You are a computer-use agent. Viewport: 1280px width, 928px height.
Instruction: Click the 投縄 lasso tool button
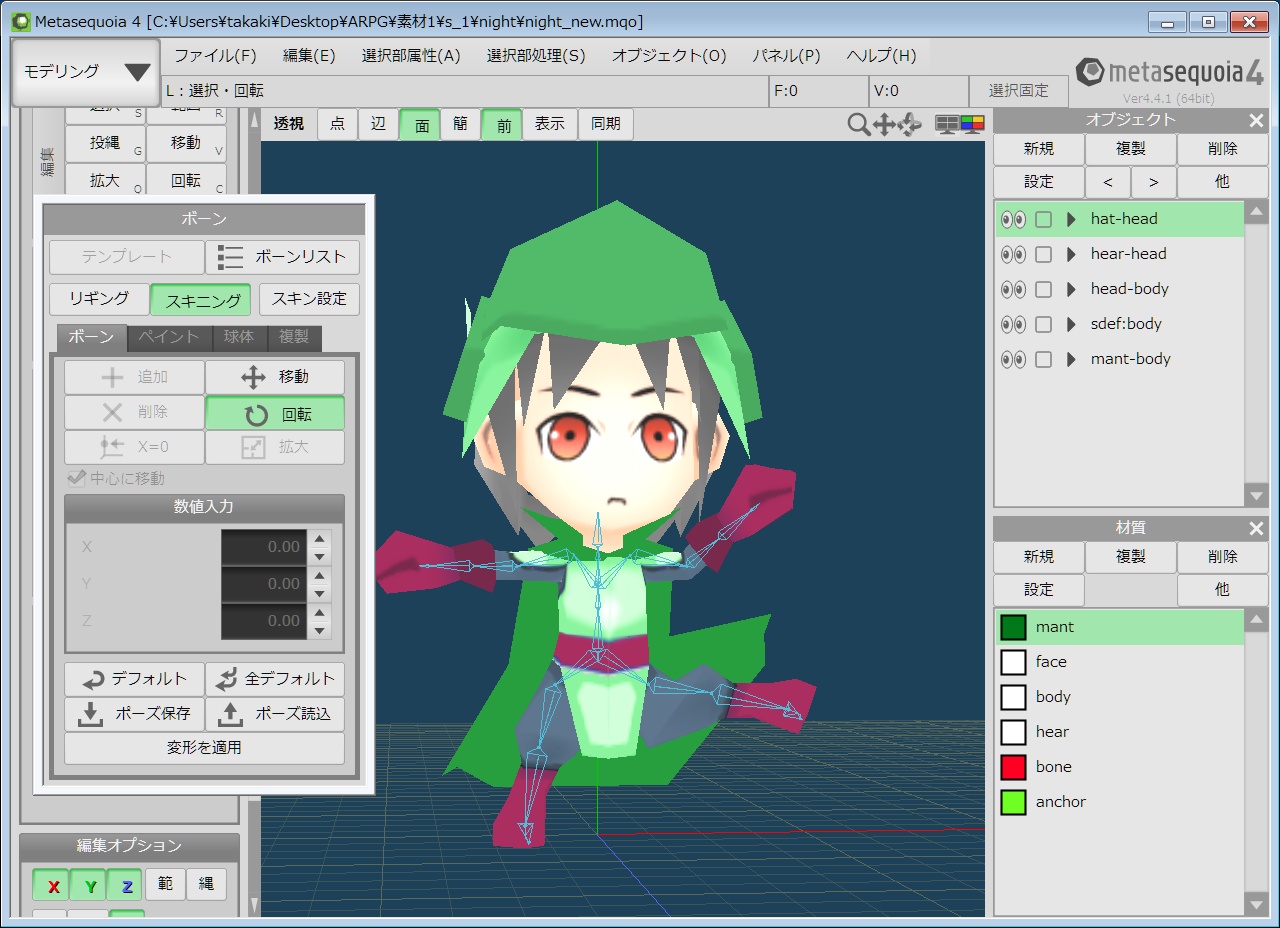tap(105, 143)
